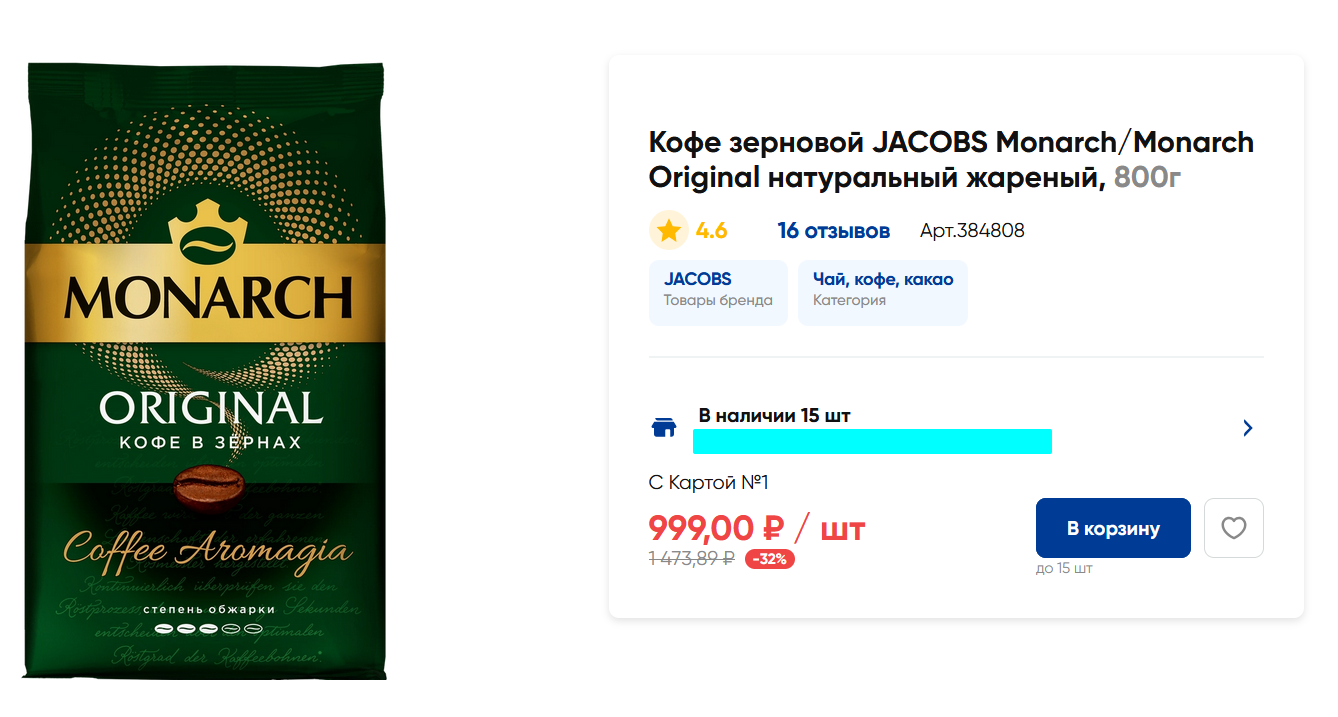The height and width of the screenshot is (717, 1338).
Task: Open the 16 отзывов reviews link
Action: point(833,231)
